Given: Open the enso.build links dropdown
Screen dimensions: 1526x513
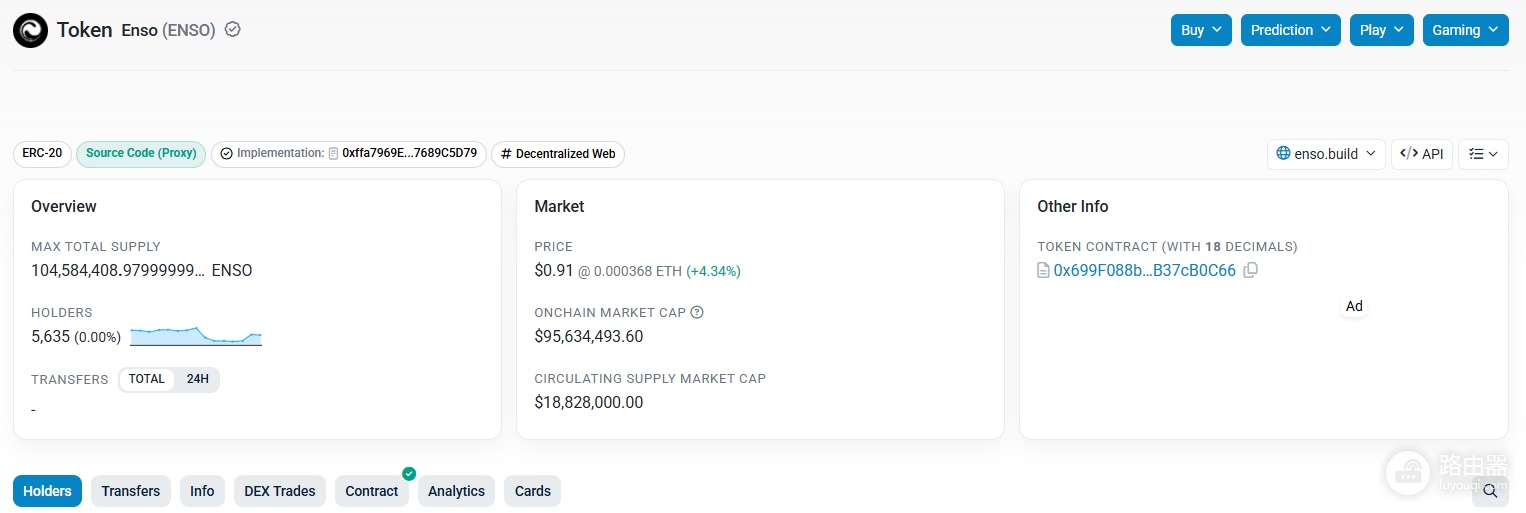Looking at the screenshot, I should [1326, 154].
